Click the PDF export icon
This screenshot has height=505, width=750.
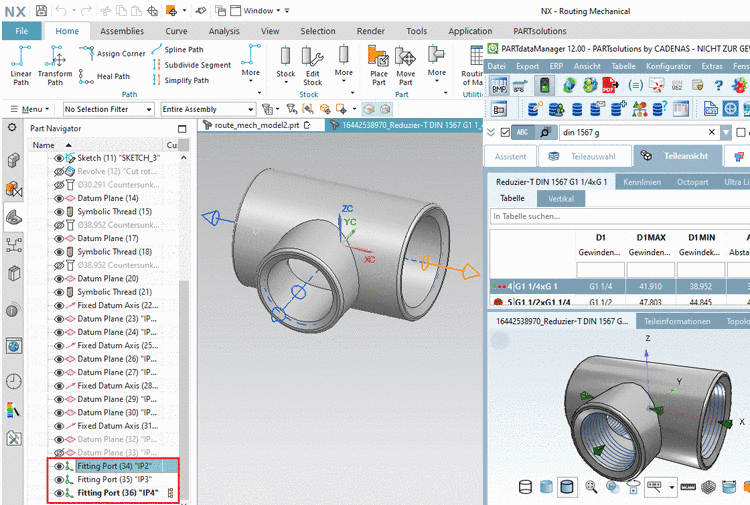(608, 87)
